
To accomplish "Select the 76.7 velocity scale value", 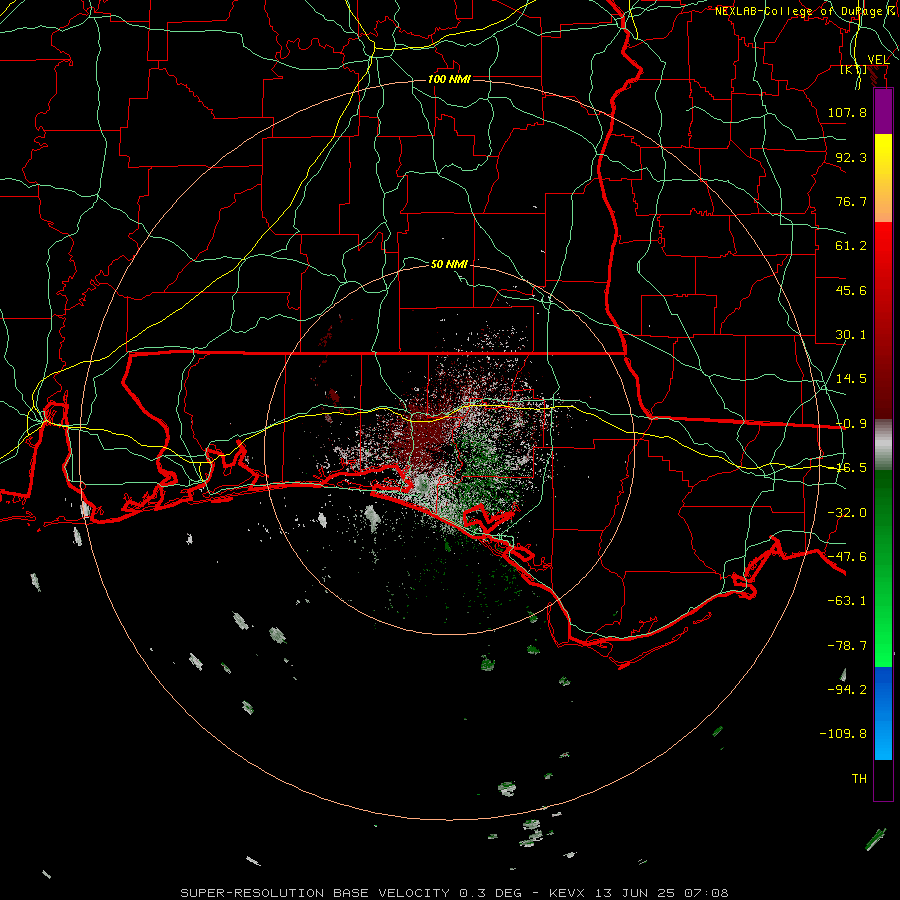I will point(851,201).
